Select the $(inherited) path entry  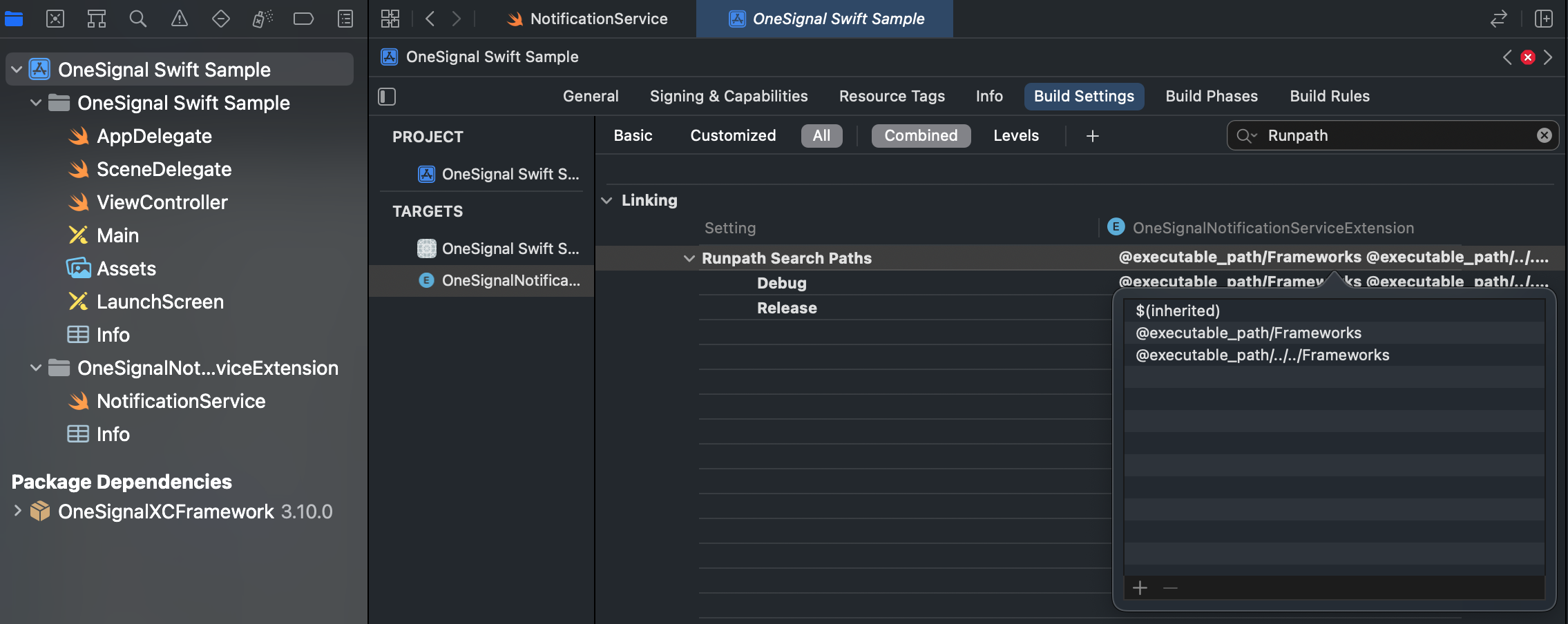[x=1334, y=311]
